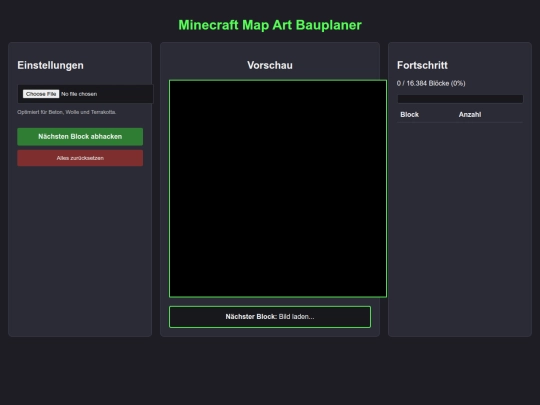Click the Choose File button
The width and height of the screenshot is (540, 405).
click(41, 94)
